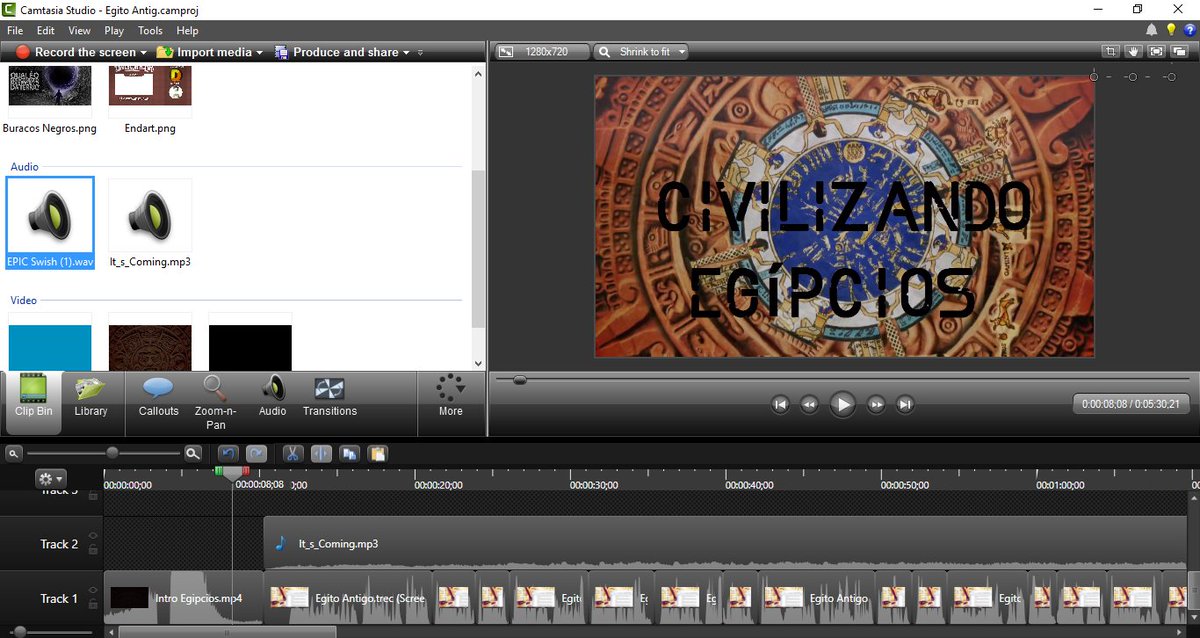Toggle Track 1 visibility eye
1200x638 pixels.
[x=93, y=590]
